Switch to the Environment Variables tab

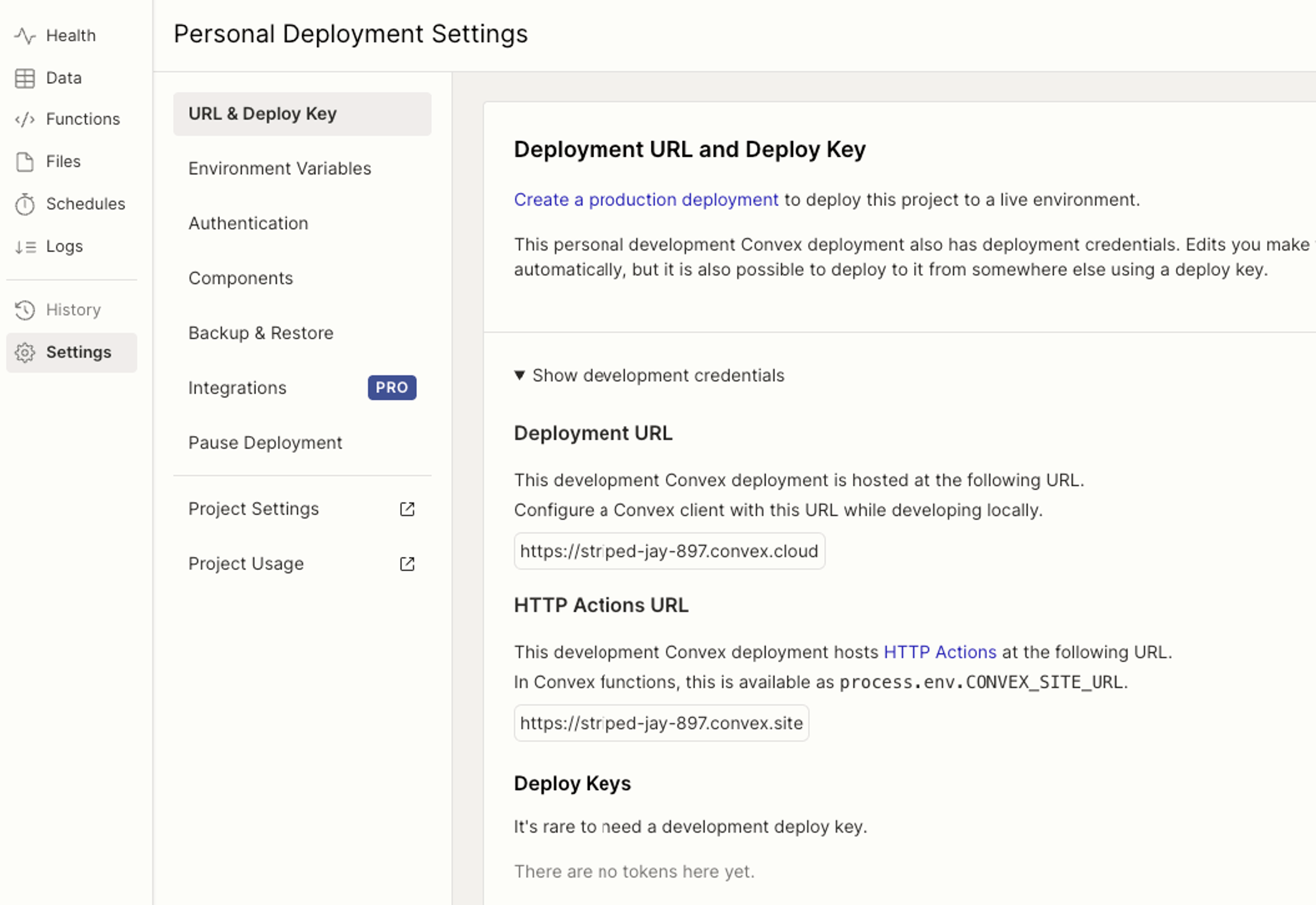[x=279, y=168]
